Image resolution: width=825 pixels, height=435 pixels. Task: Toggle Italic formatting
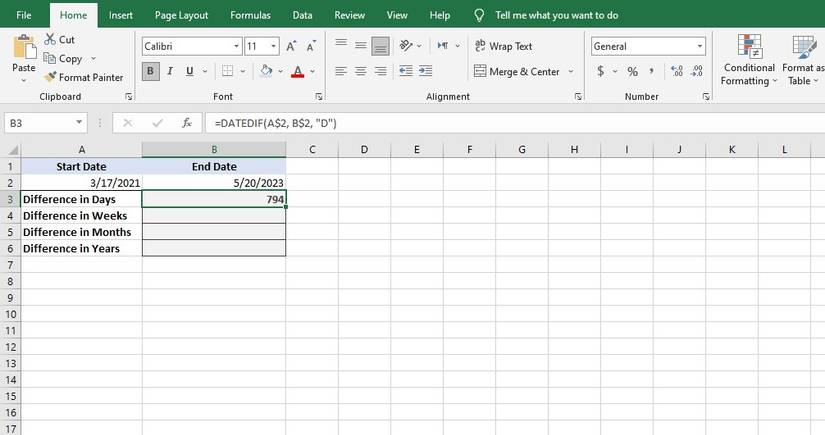coord(170,71)
